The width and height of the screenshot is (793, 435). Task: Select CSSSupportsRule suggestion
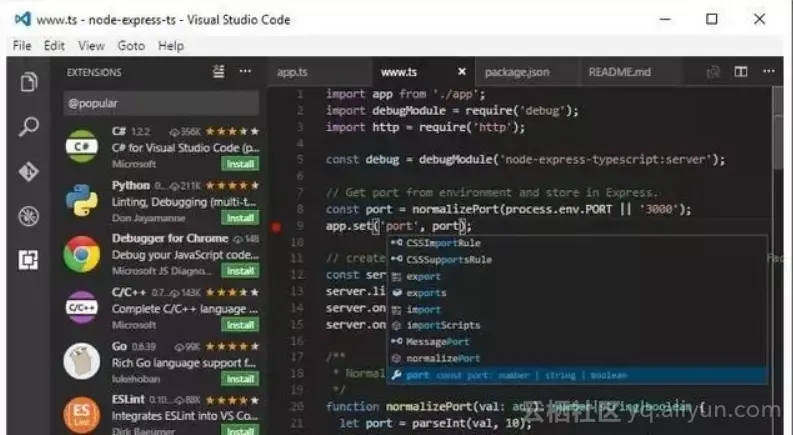click(x=577, y=259)
